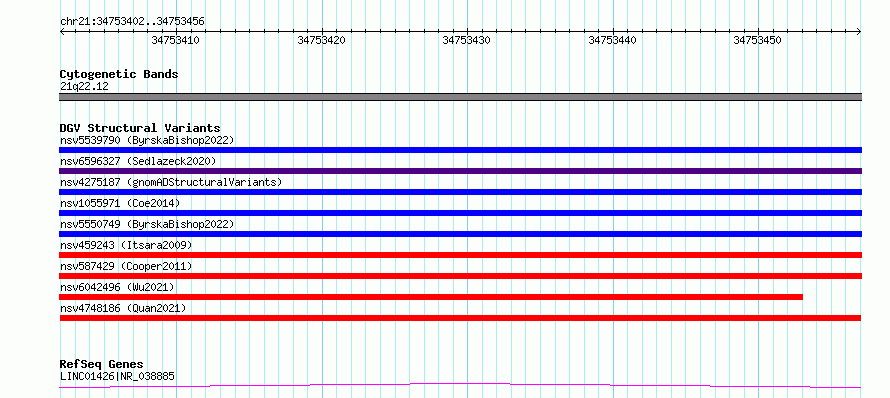Select the shorter red bar for nsv6042496
This screenshot has width=890, height=398.
click(431, 297)
